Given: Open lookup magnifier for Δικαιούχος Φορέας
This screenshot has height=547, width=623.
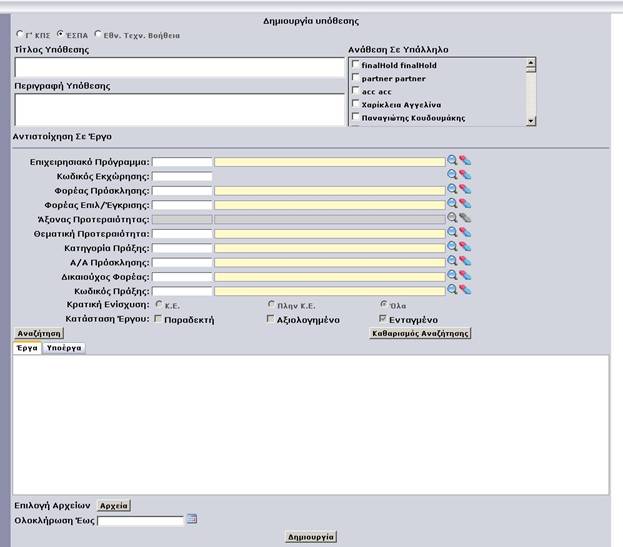Looking at the screenshot, I should [452, 276].
